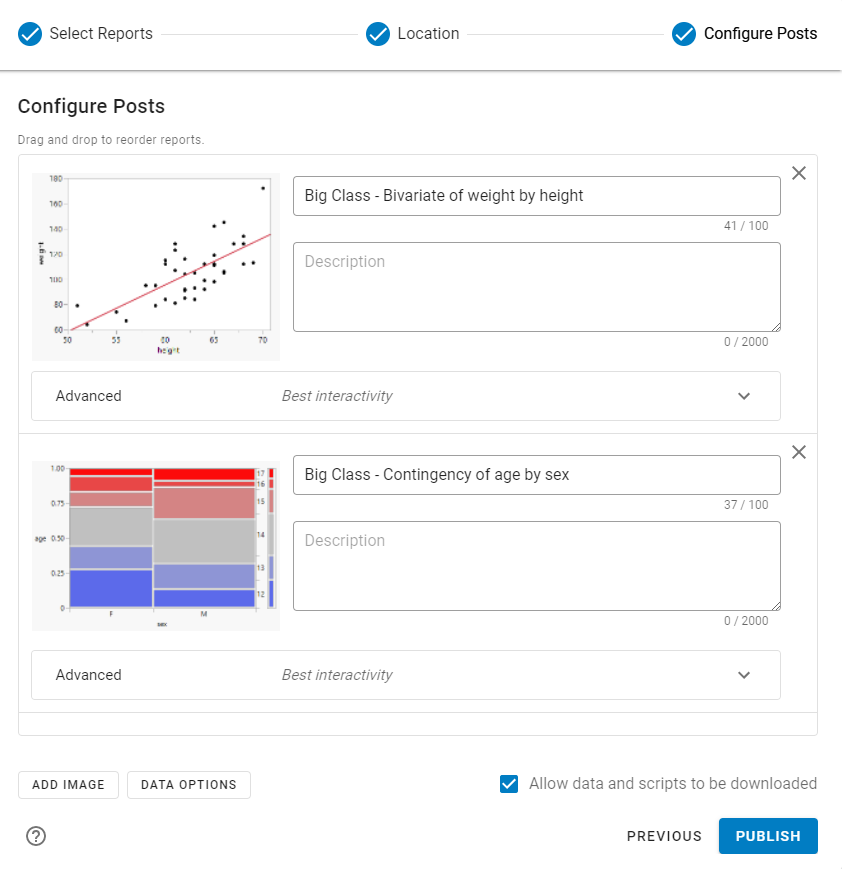The image size is (842, 869).
Task: Remove the Contingency of age by sex report
Action: [799, 452]
